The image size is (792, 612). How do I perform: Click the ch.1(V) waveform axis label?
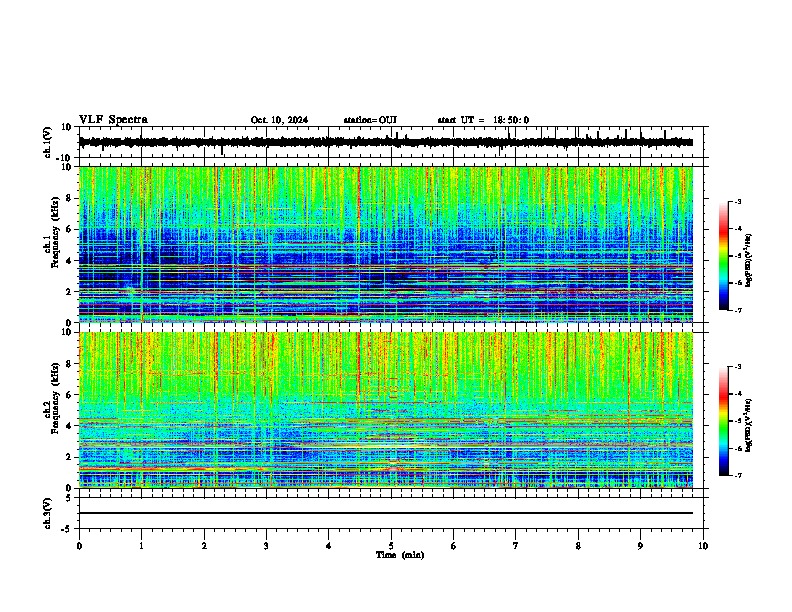[48, 142]
